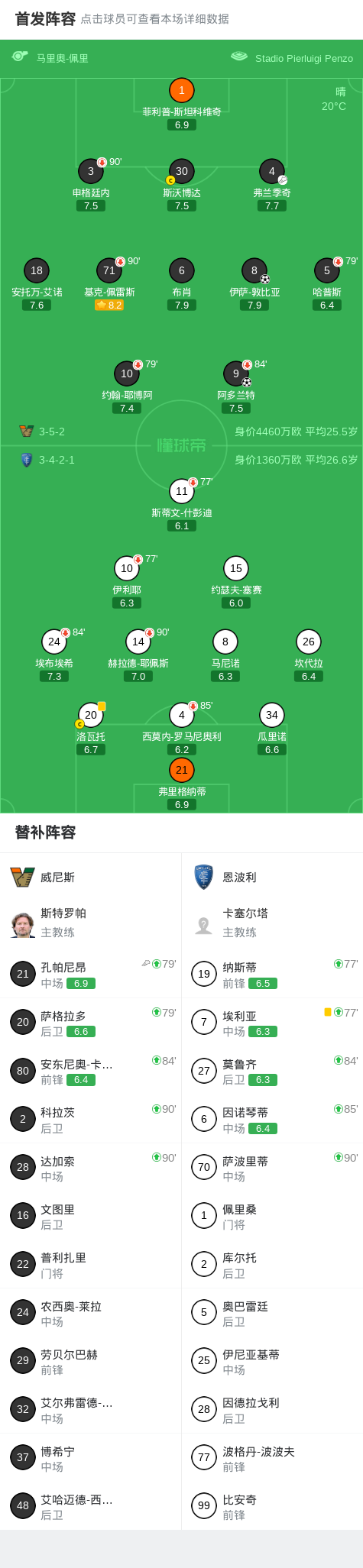Click the Venezia crest beside 3-5-2 formation
This screenshot has width=363, height=1568.
click(27, 432)
